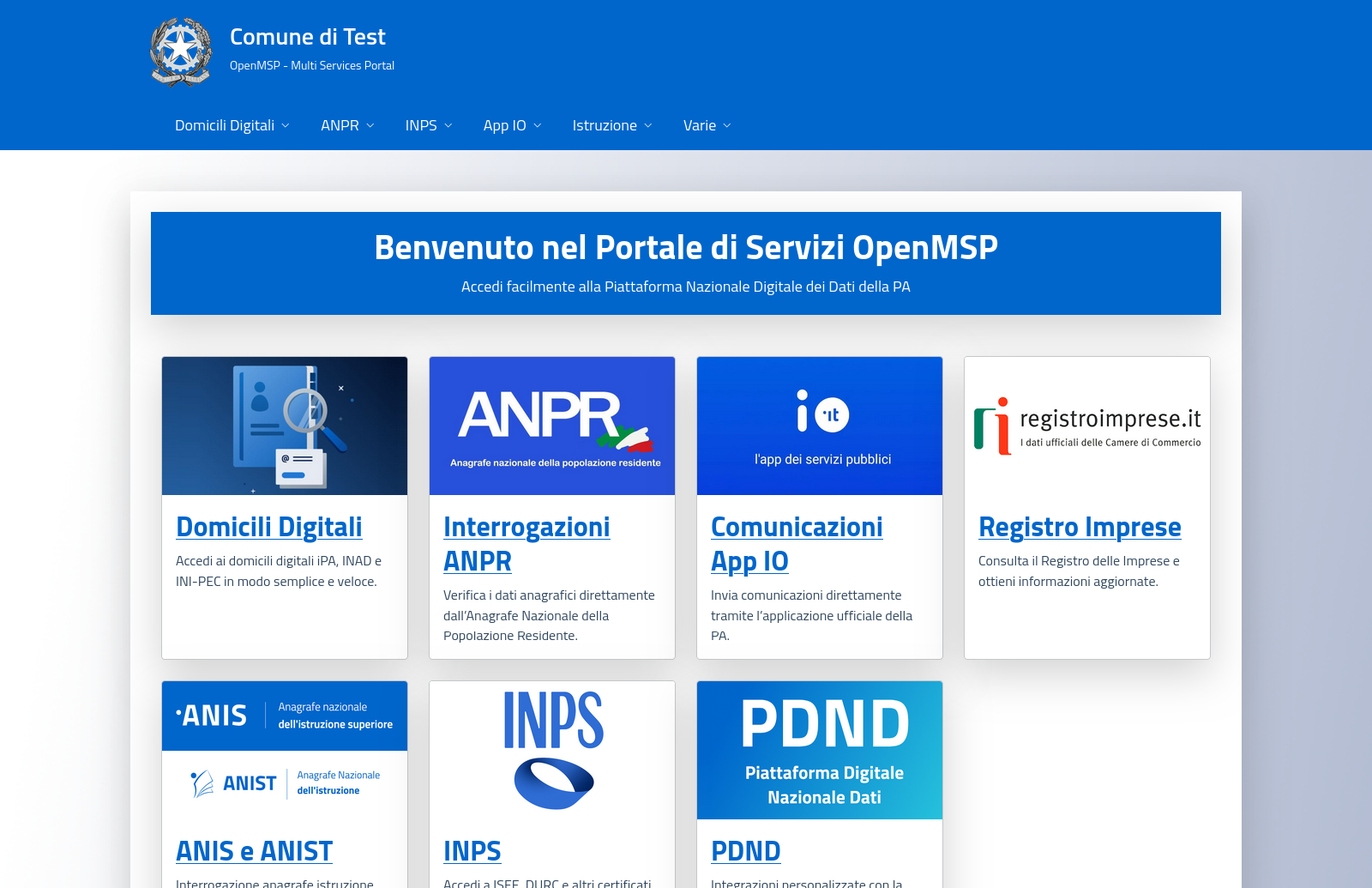Select App IO in the navigation bar

(511, 124)
